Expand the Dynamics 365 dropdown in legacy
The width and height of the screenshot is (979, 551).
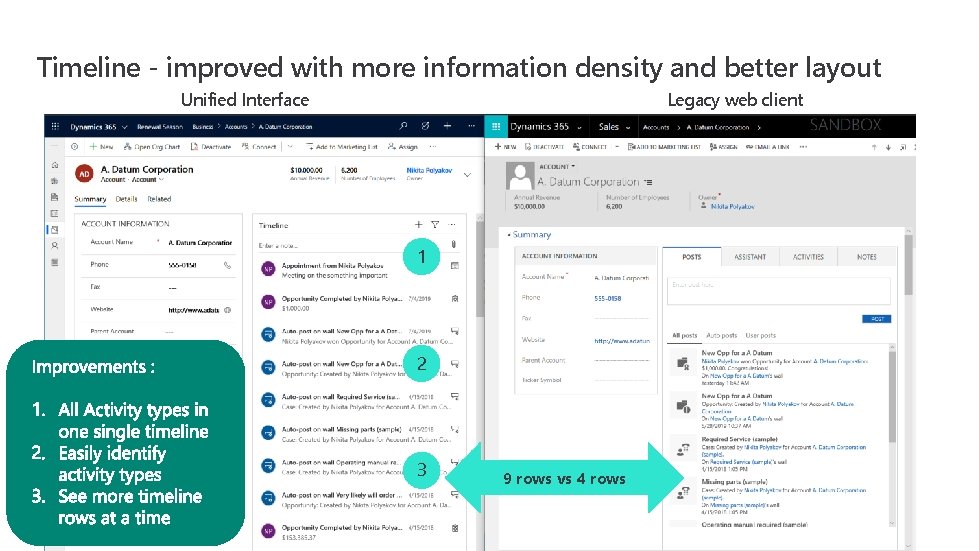click(x=579, y=127)
